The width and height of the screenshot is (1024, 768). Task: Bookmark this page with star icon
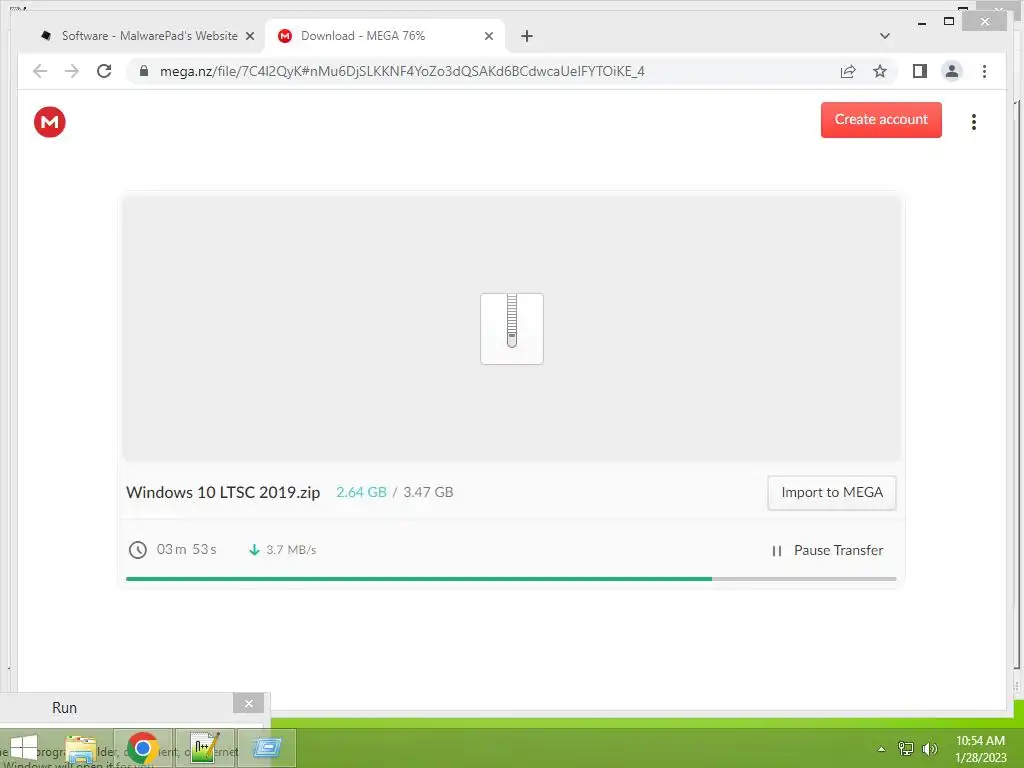pyautogui.click(x=880, y=71)
